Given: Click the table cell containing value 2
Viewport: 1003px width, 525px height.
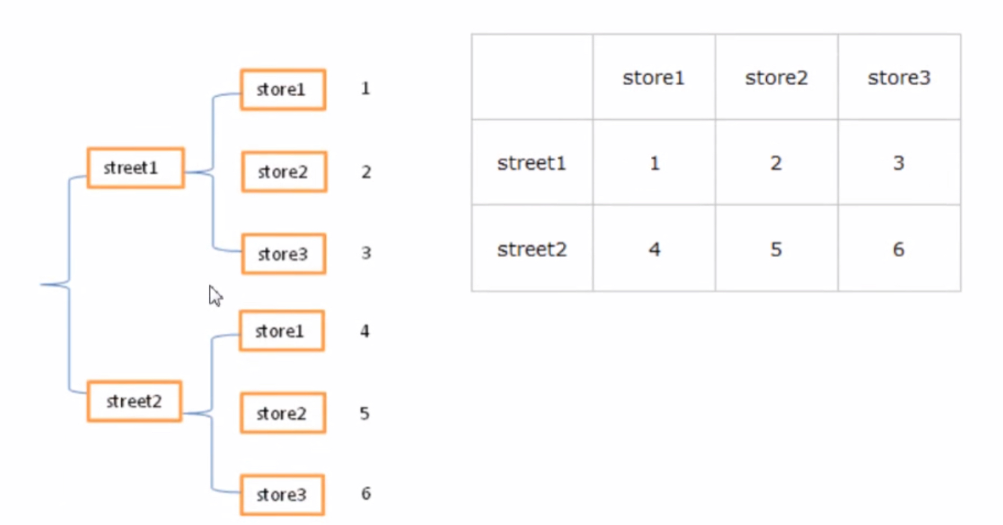Looking at the screenshot, I should point(776,163).
